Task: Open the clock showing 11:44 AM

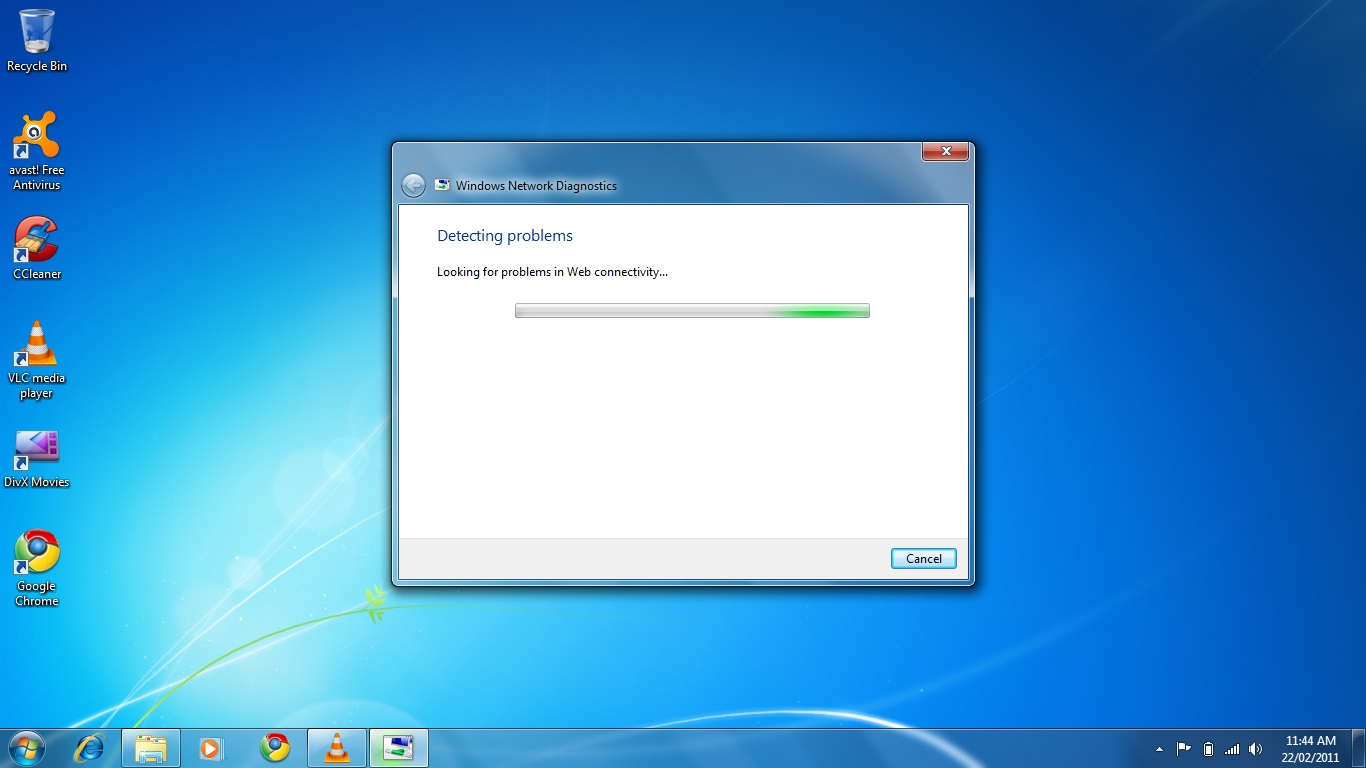Action: (x=1311, y=749)
